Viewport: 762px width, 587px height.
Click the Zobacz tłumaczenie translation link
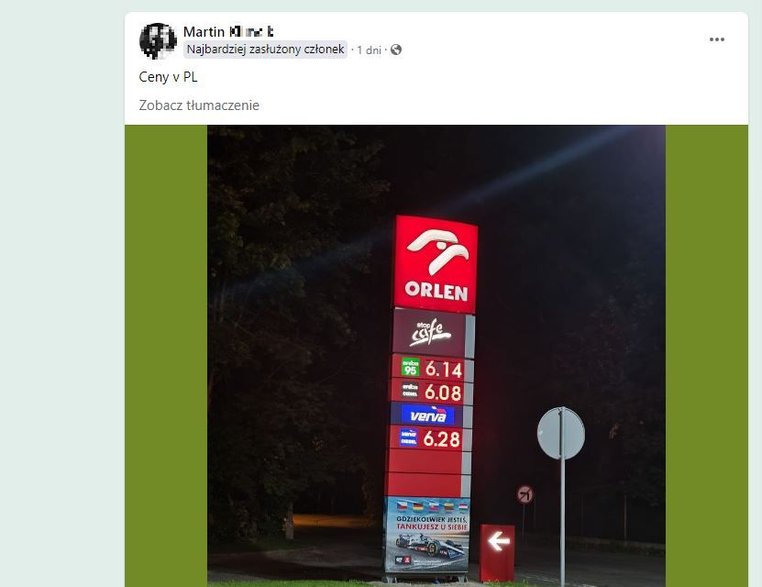(199, 105)
